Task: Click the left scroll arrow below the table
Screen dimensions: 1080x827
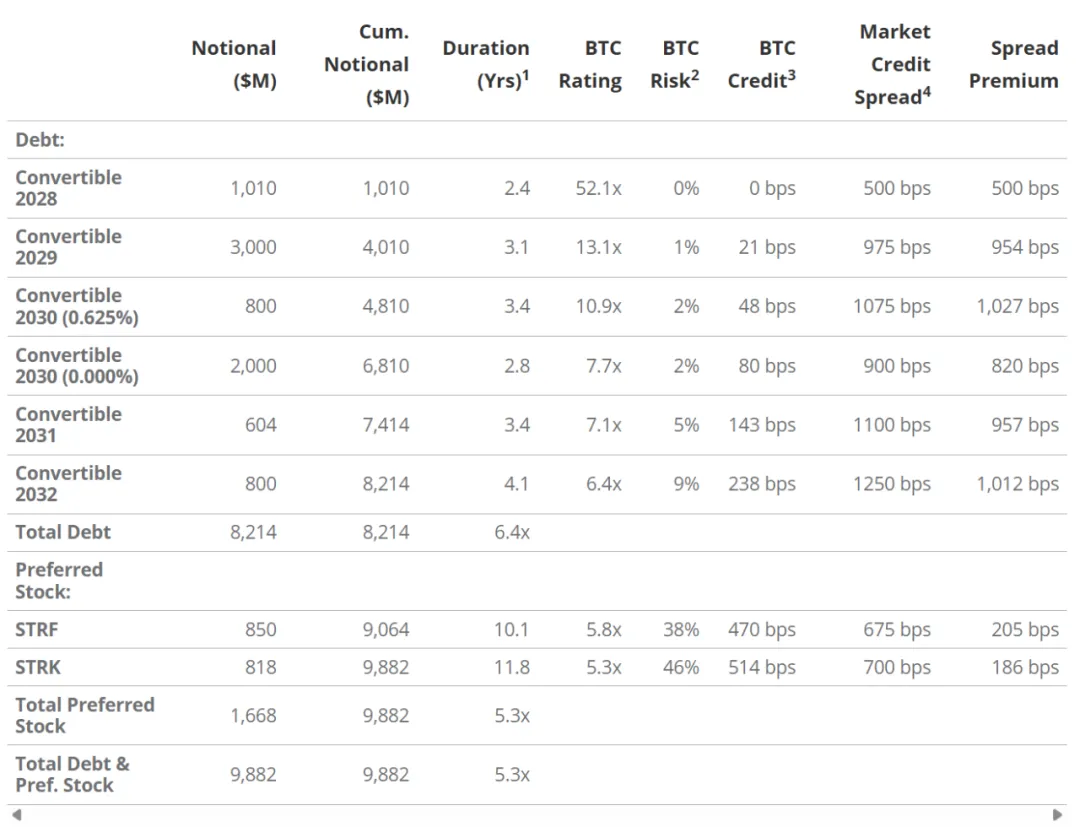Action: (x=17, y=815)
